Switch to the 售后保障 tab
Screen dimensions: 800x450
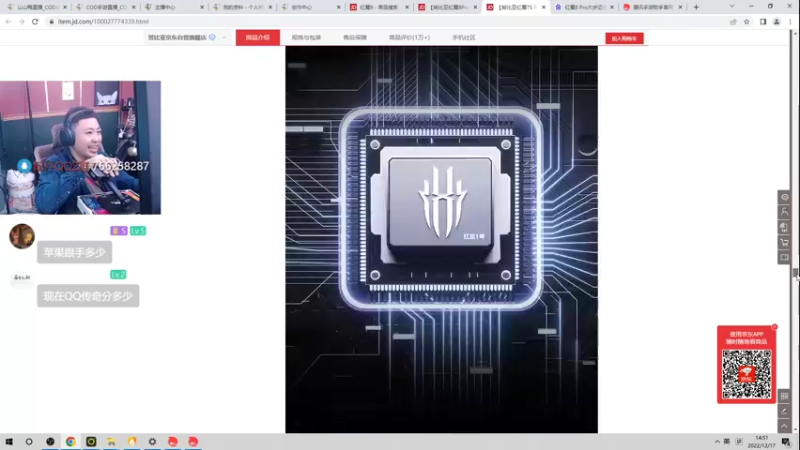(x=355, y=38)
